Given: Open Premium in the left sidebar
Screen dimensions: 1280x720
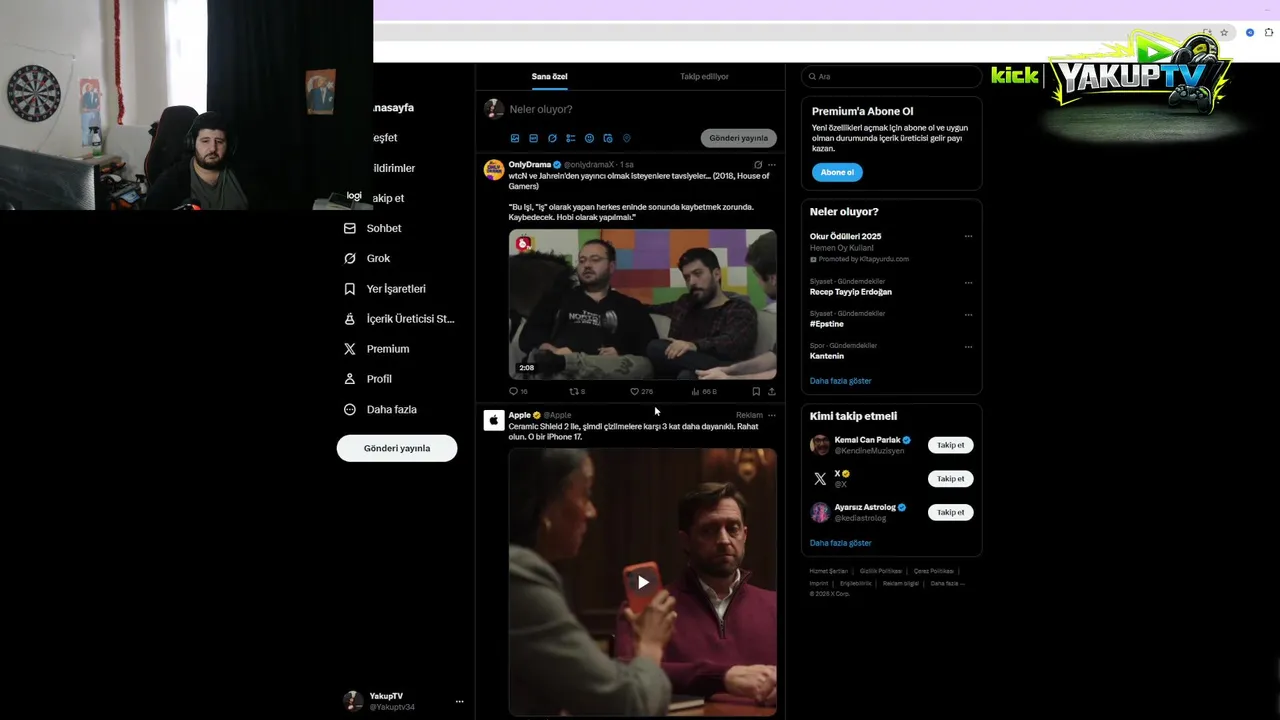Looking at the screenshot, I should tap(376, 349).
